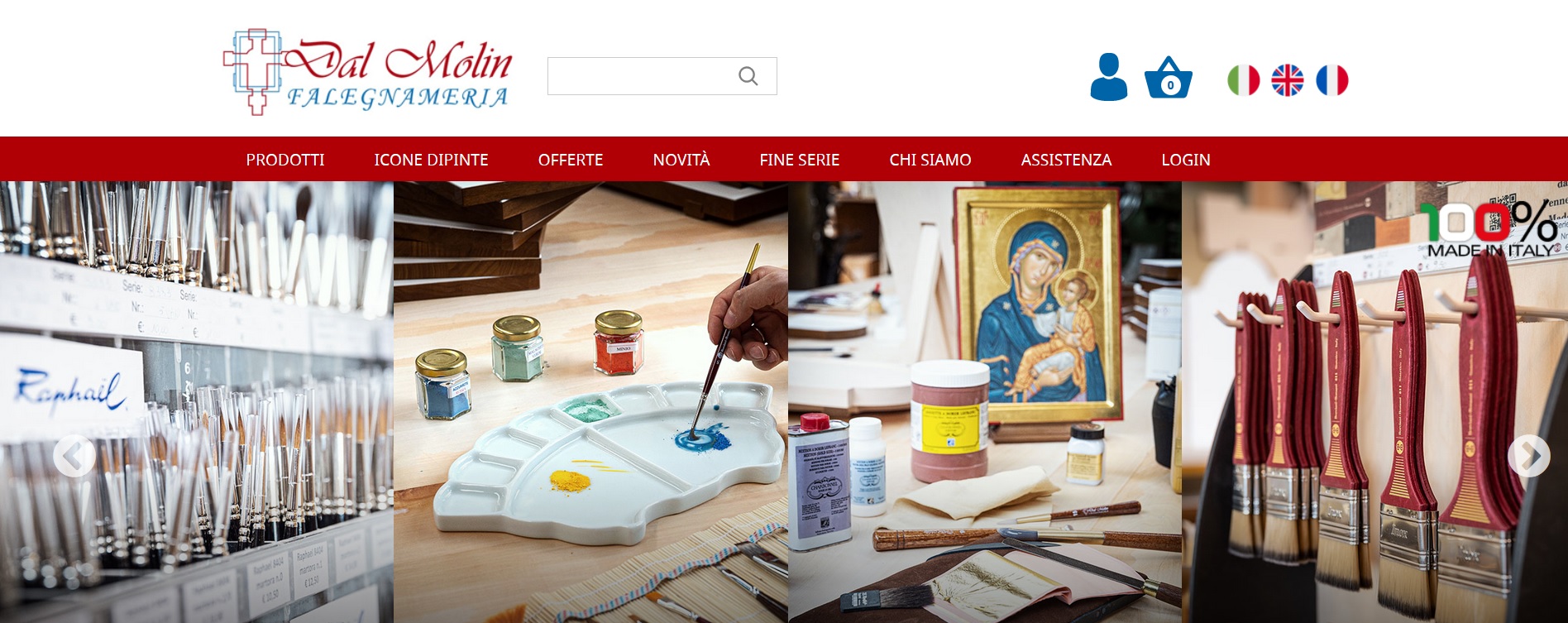Click the magnifier search icon
The width and height of the screenshot is (1568, 623).
coord(748,76)
